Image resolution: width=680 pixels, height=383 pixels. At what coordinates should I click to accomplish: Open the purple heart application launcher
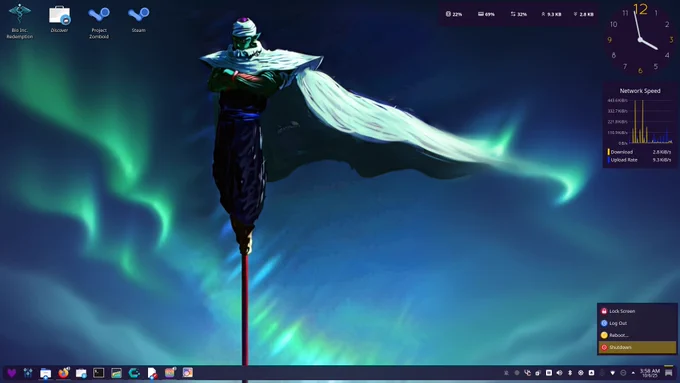[12, 373]
